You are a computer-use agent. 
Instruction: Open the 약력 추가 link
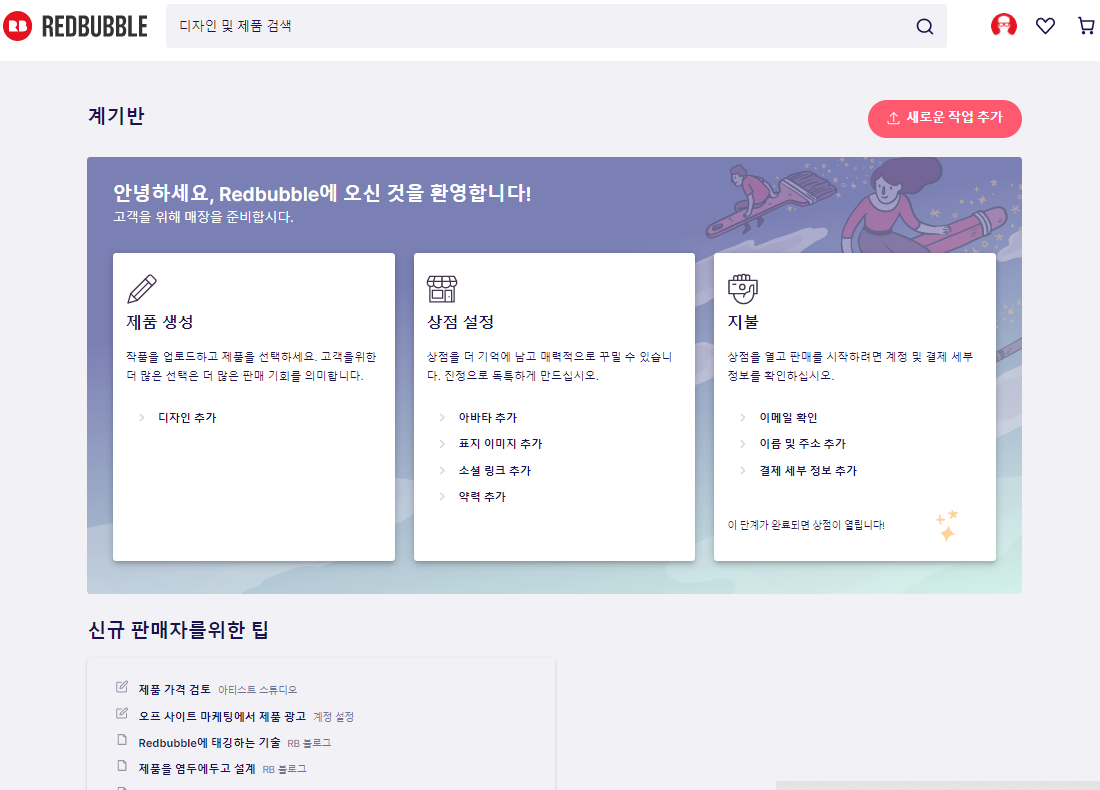pos(482,496)
